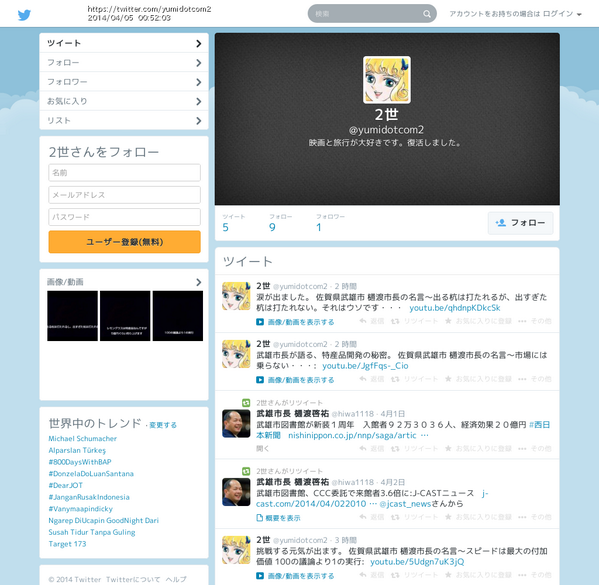Click その他 dots on the first tweet

click(x=522, y=321)
